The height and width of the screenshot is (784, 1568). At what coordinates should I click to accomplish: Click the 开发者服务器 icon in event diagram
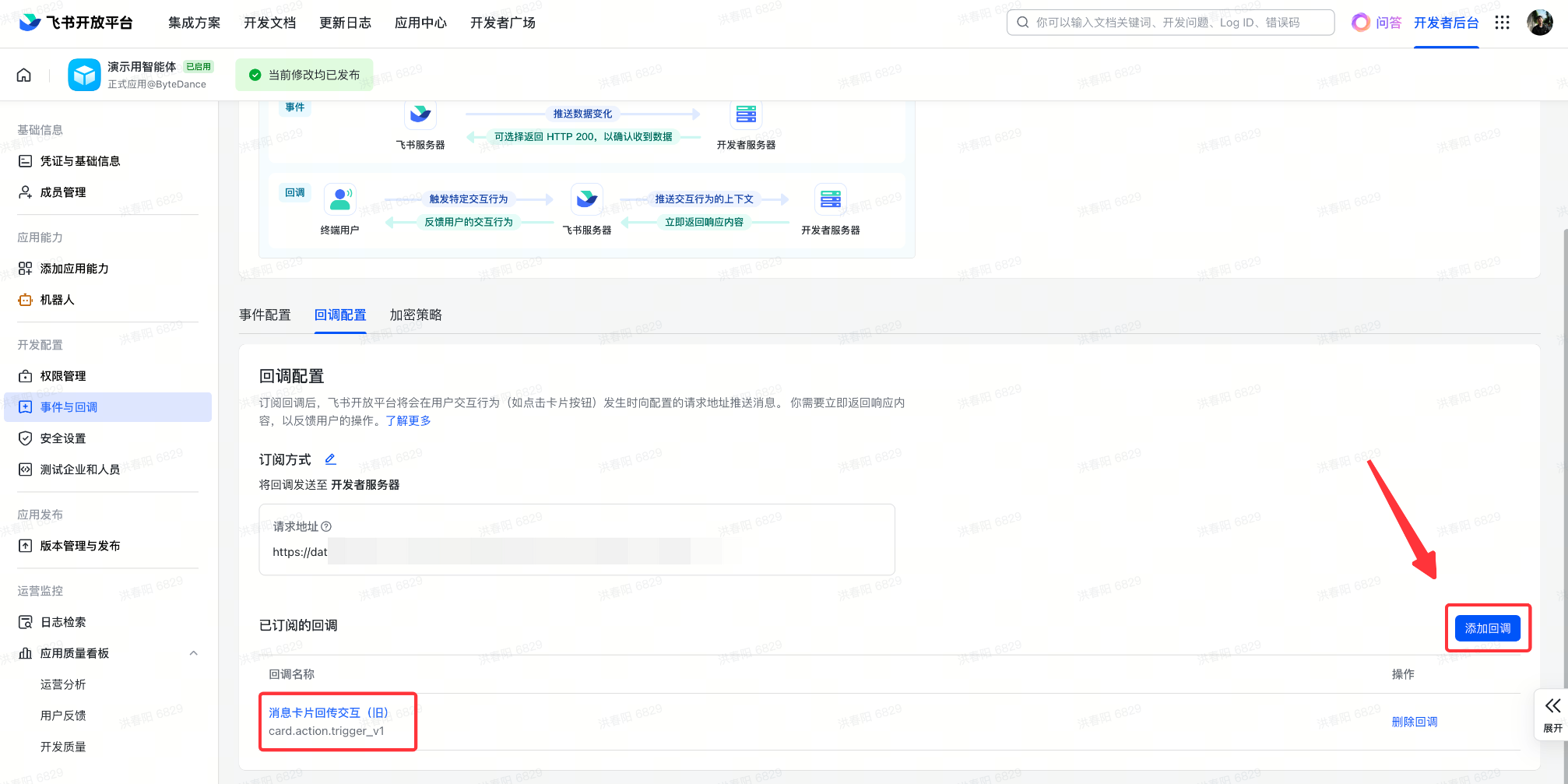[746, 114]
